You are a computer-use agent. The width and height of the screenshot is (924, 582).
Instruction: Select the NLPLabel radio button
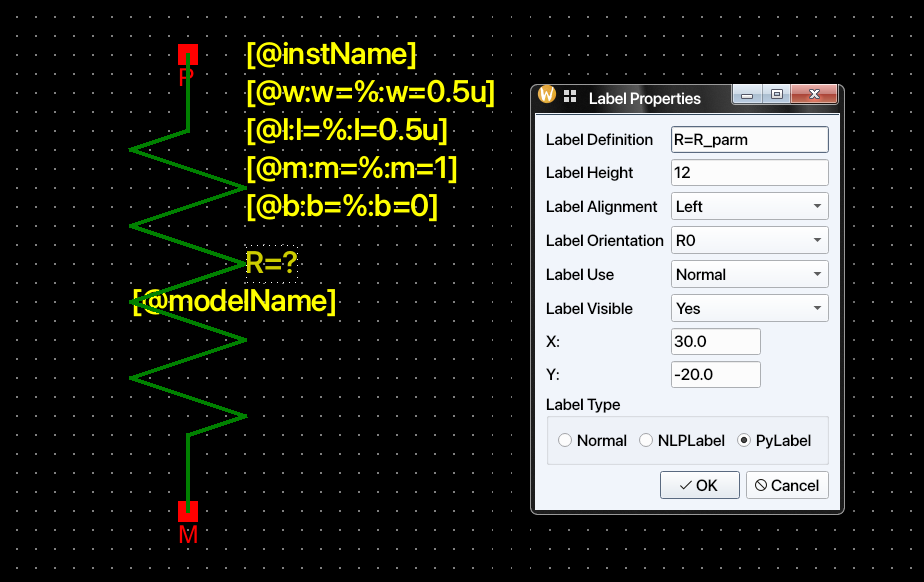point(646,440)
